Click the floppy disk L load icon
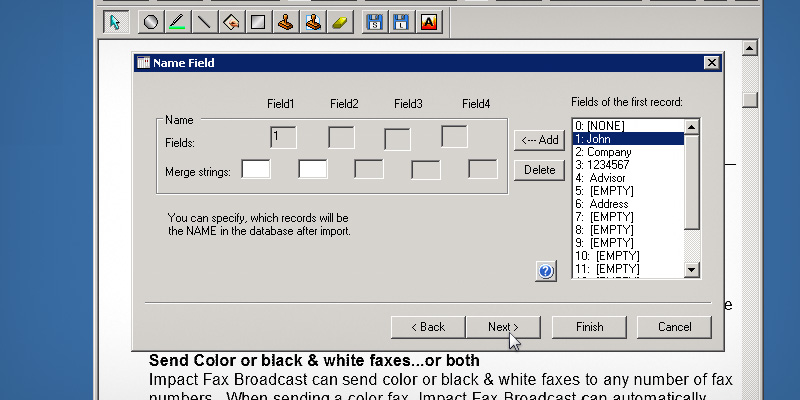The width and height of the screenshot is (800, 400). coord(401,21)
